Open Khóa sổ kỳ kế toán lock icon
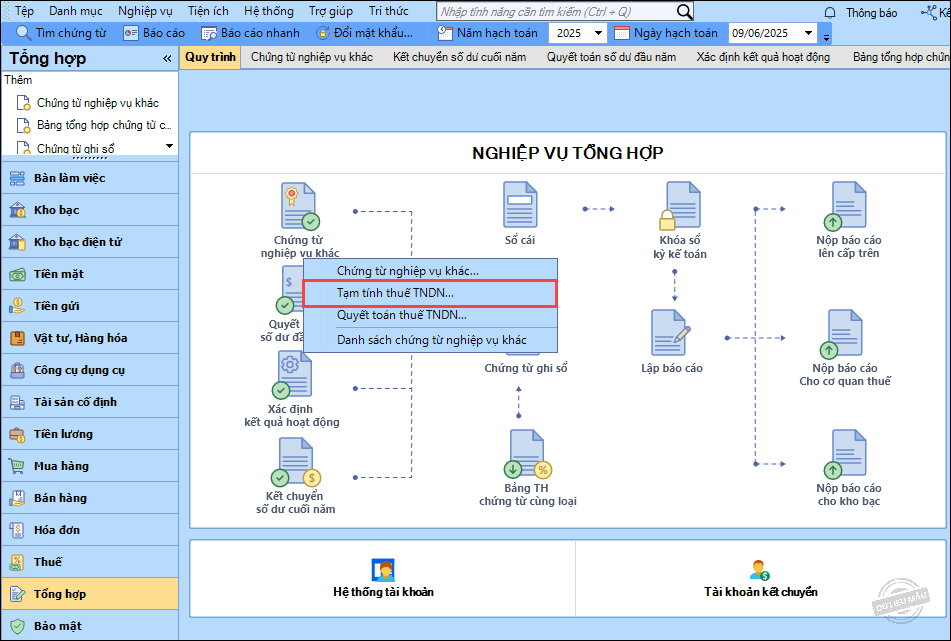The height and width of the screenshot is (641, 951). [x=680, y=206]
